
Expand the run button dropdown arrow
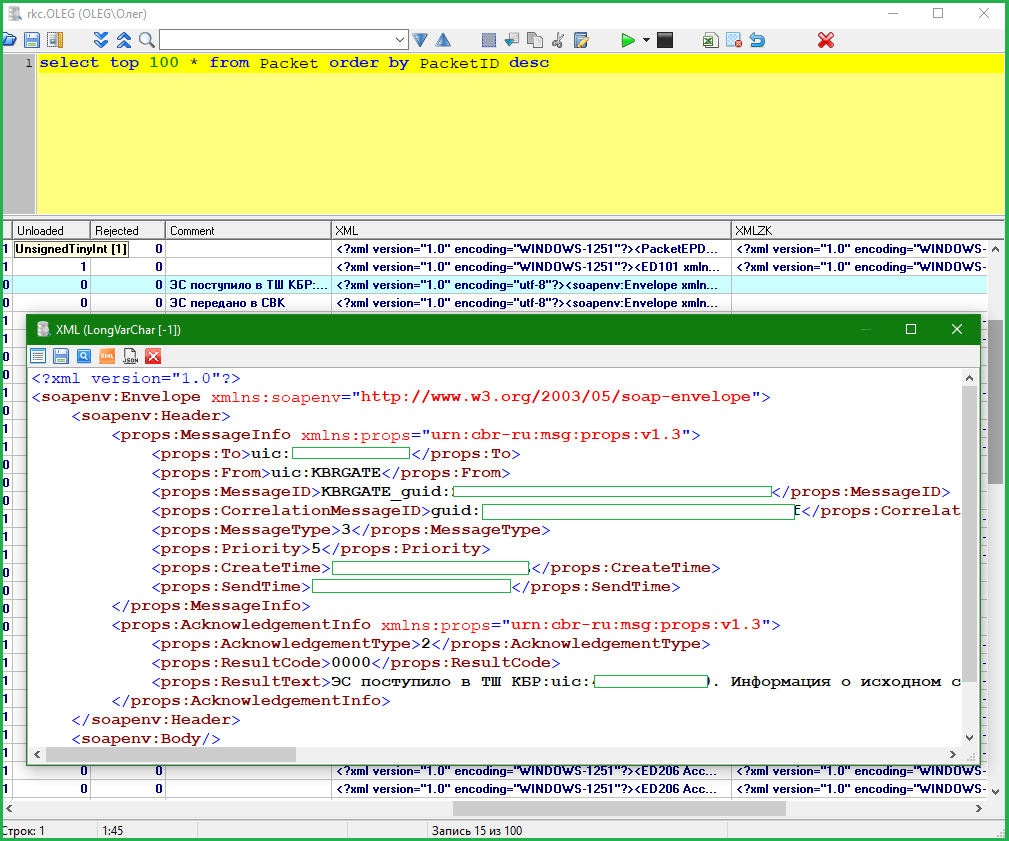click(x=646, y=40)
